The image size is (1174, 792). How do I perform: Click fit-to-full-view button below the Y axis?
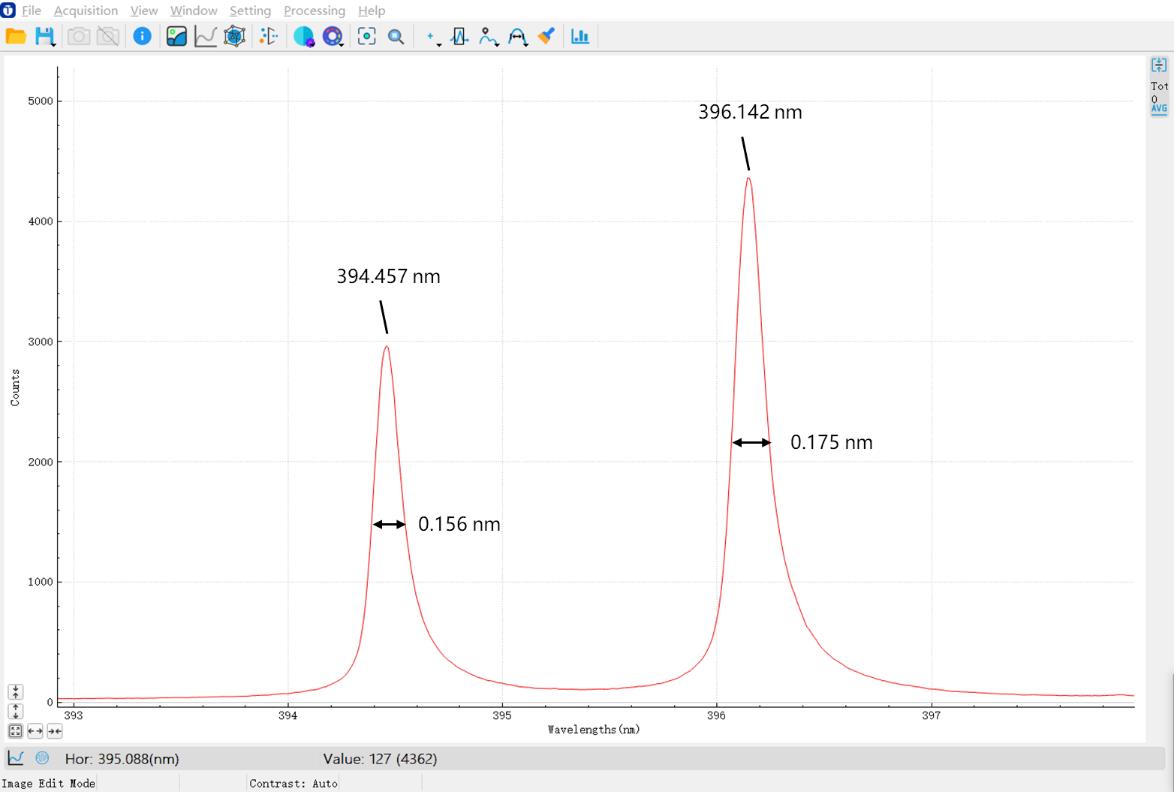point(16,731)
